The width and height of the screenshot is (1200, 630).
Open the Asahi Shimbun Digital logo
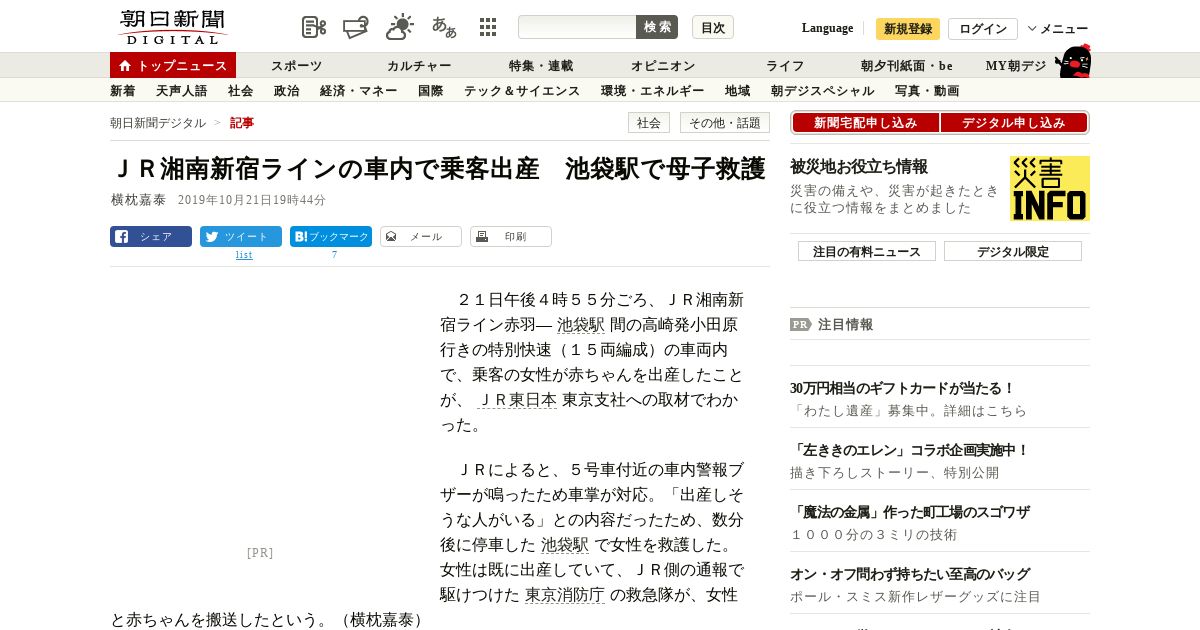point(172,27)
